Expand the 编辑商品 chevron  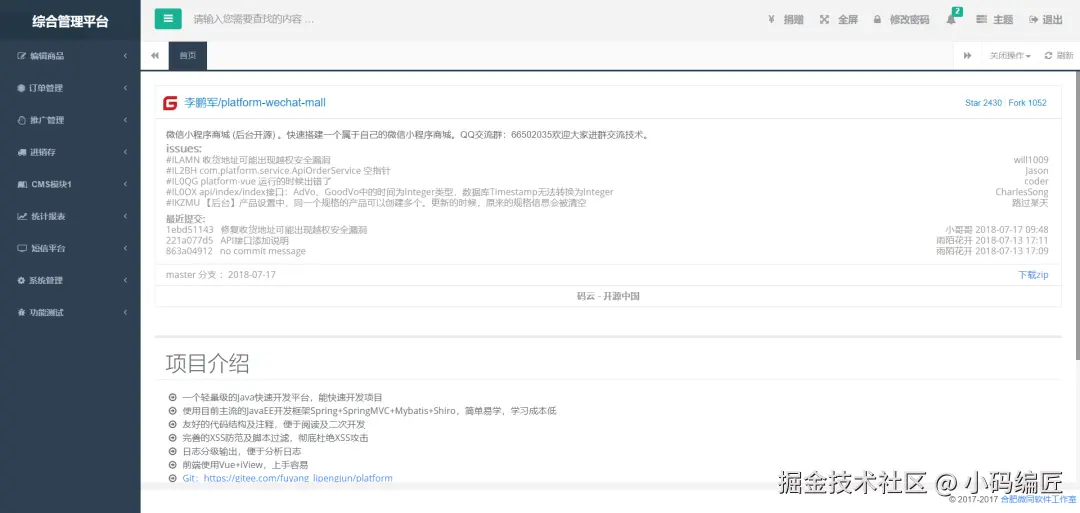[125, 56]
